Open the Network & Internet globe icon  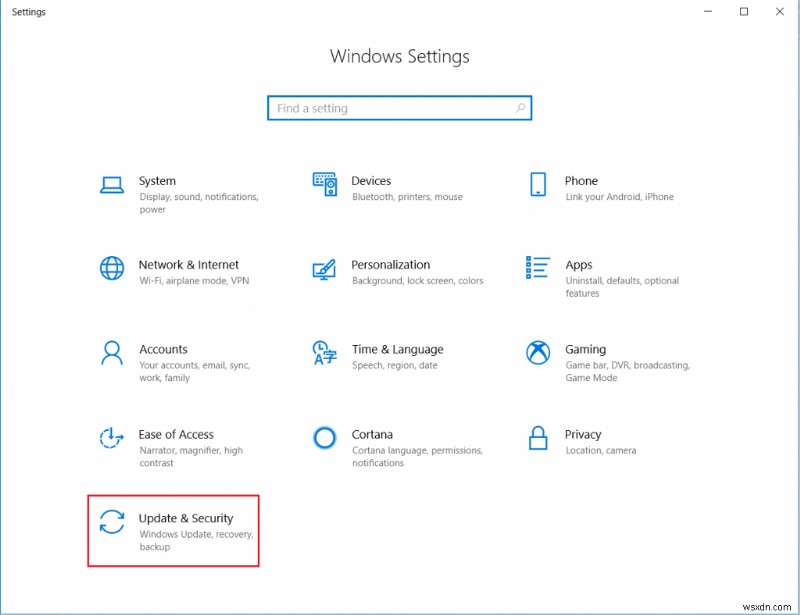coord(112,268)
